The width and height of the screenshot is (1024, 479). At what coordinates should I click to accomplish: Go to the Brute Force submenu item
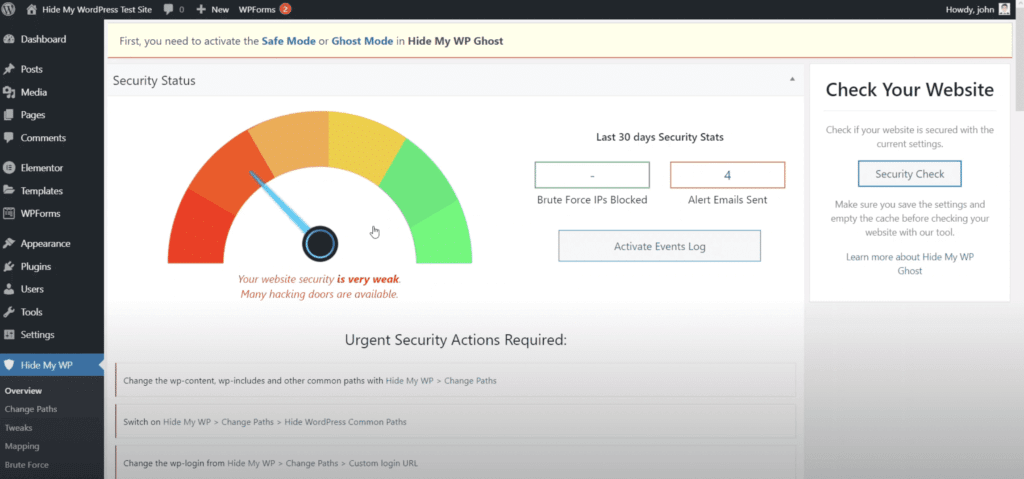(x=27, y=465)
